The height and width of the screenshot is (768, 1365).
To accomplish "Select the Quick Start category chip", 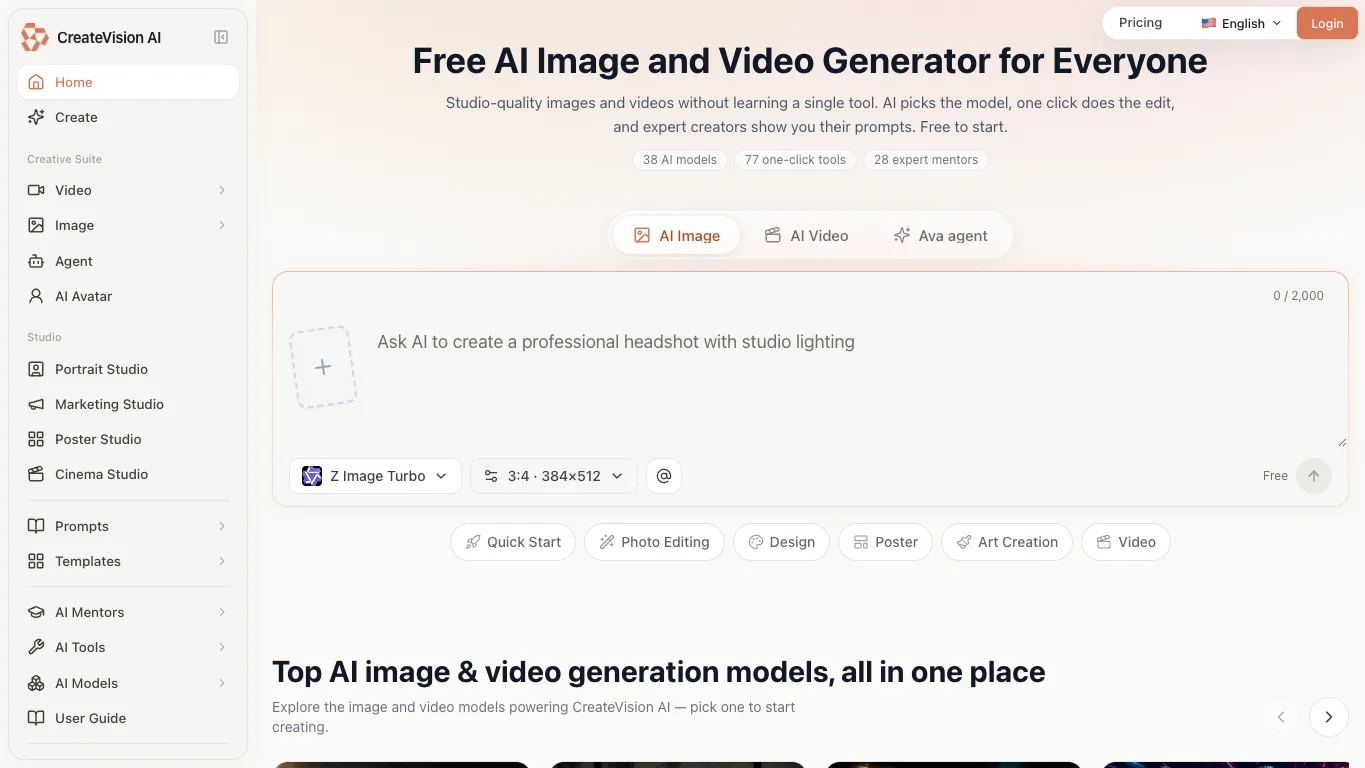I will [x=513, y=542].
